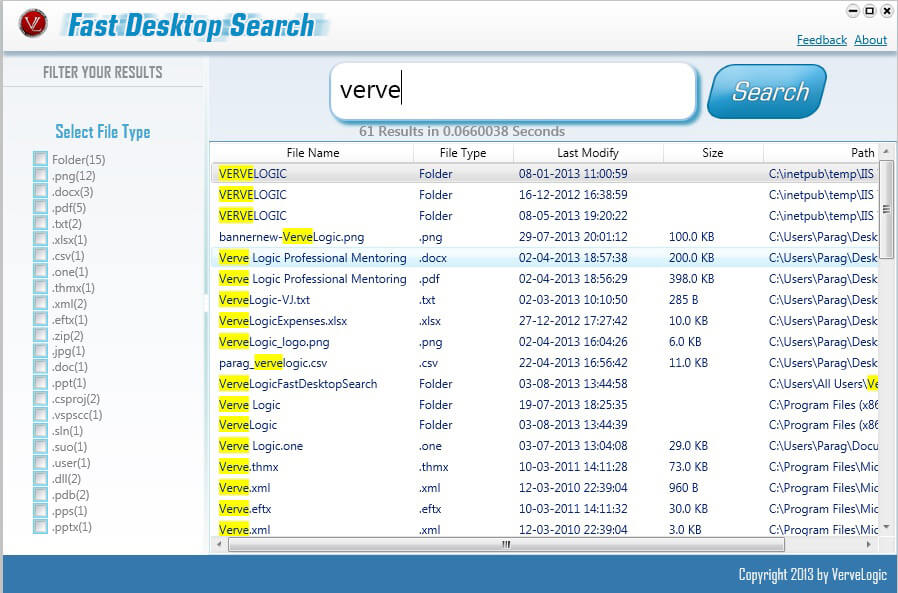The image size is (898, 593).
Task: Enable the .xlsx file filter
Action: click(40, 238)
